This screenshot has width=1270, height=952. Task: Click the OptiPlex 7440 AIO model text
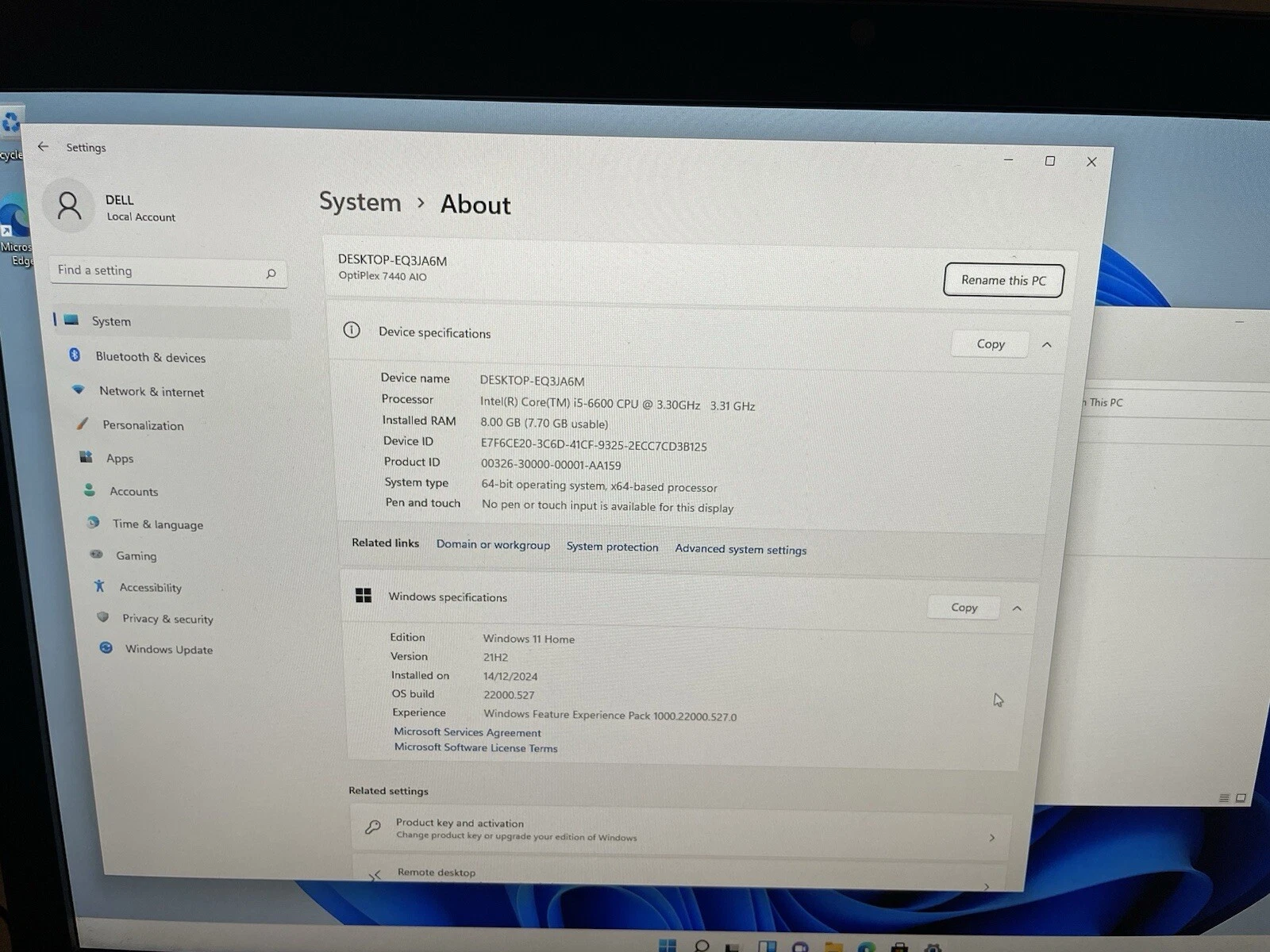tap(383, 276)
